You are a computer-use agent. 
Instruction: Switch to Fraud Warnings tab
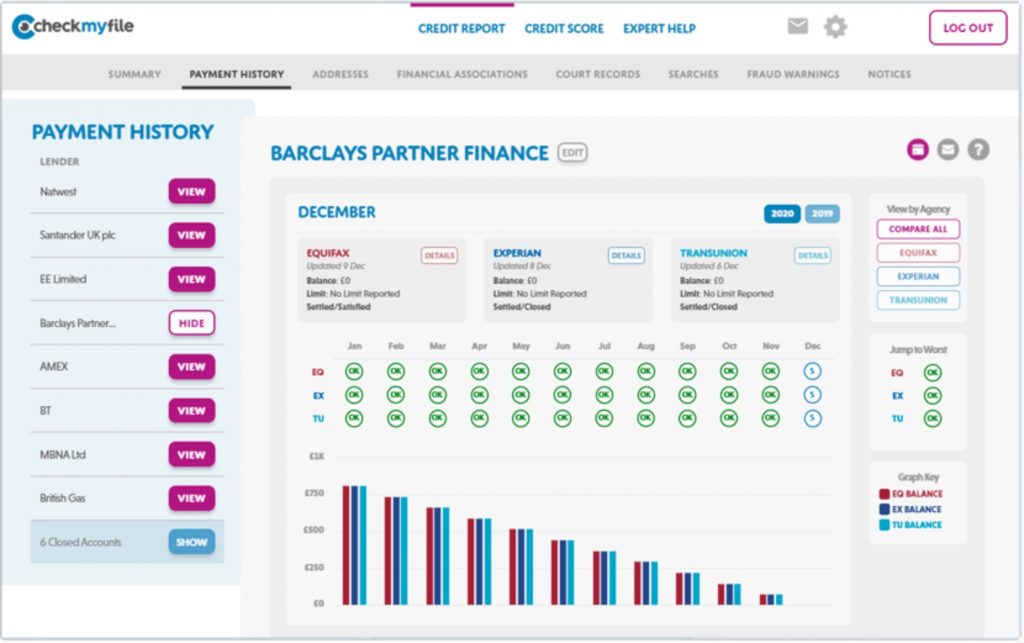coord(793,74)
